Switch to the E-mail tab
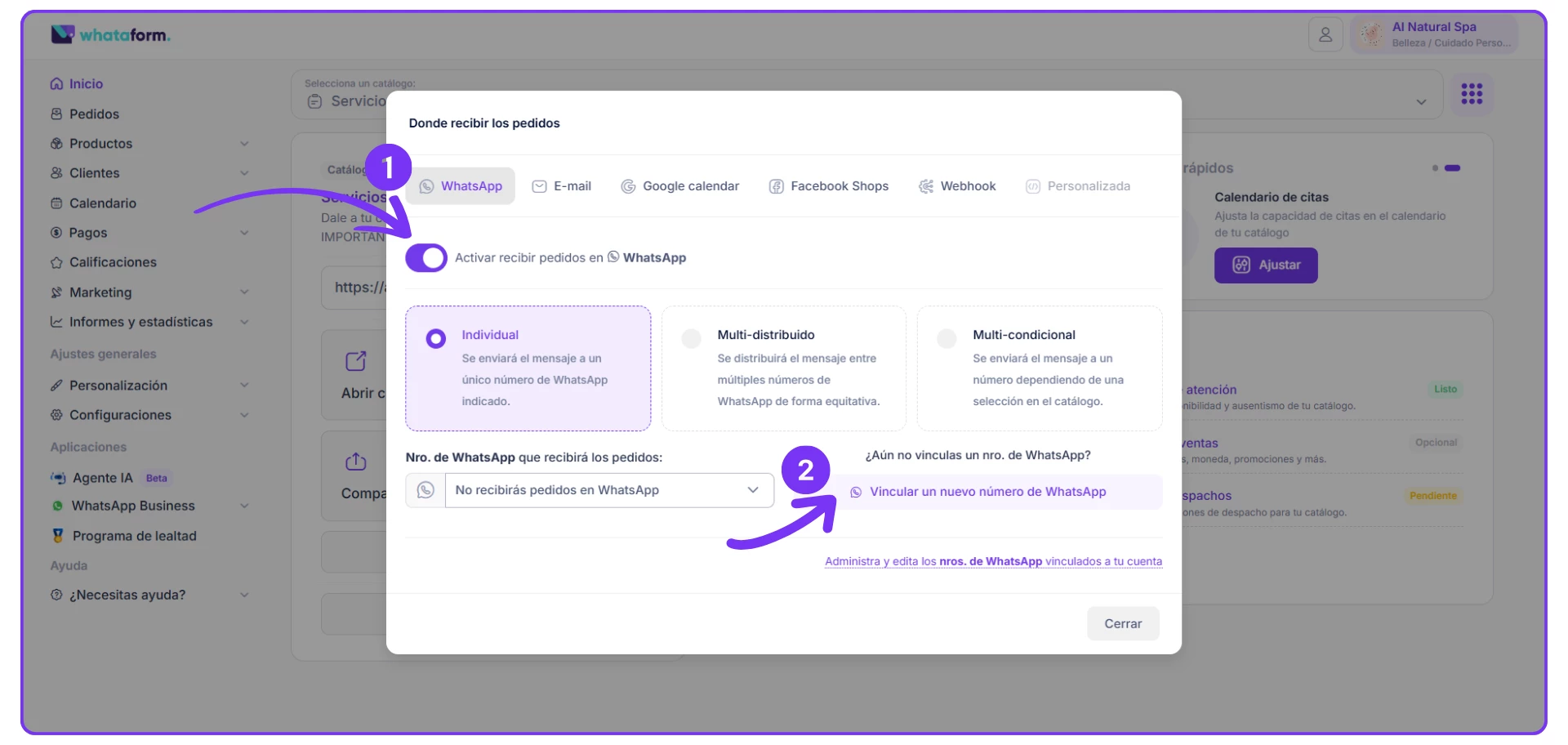Viewport: 1568px width, 745px height. point(562,186)
